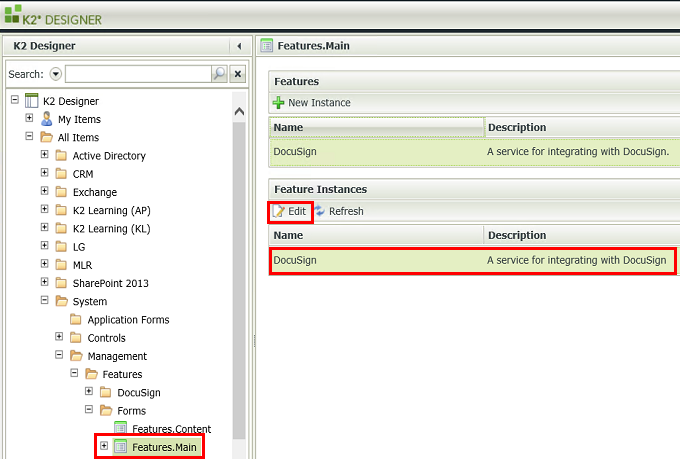Click the K2 Designer root tree icon

(x=31, y=100)
